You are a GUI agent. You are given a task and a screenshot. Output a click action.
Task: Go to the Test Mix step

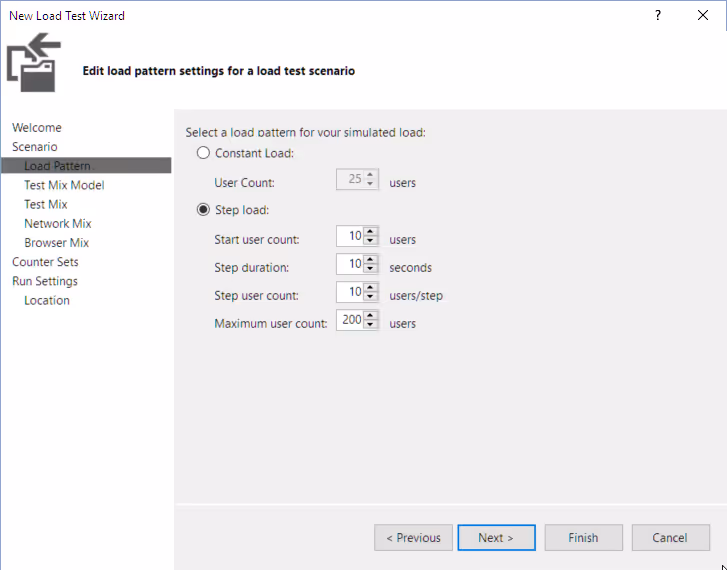(x=46, y=204)
